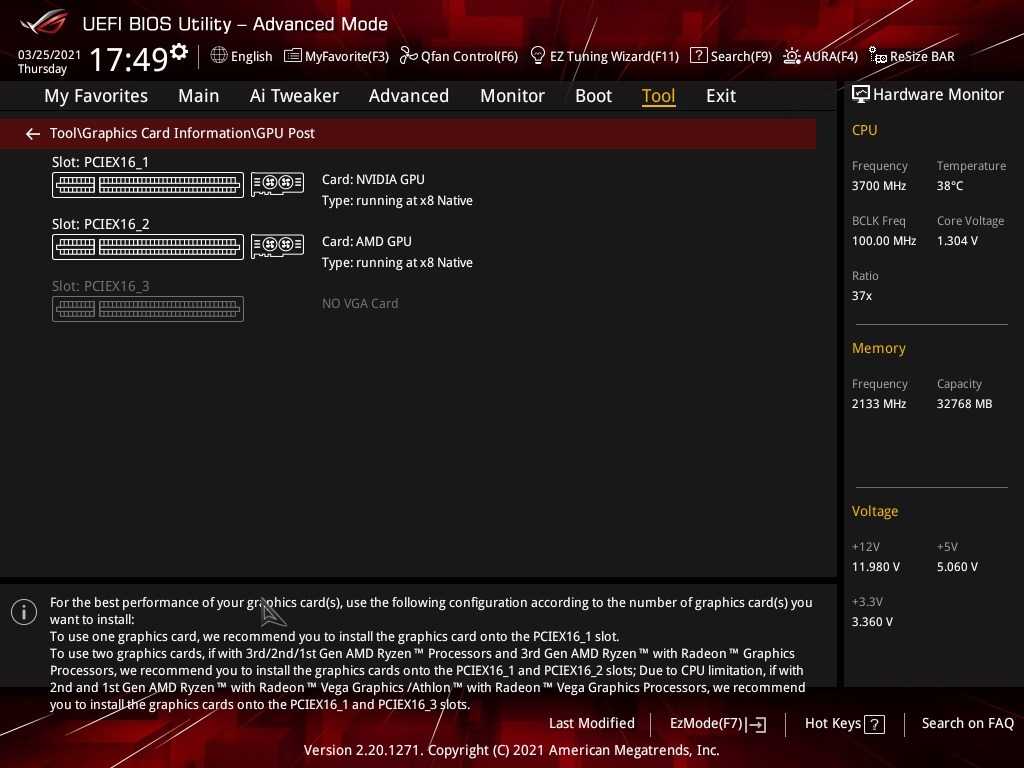1024x768 pixels.
Task: Click the 'Slot: PCIEX16_3' label
Action: pos(101,286)
